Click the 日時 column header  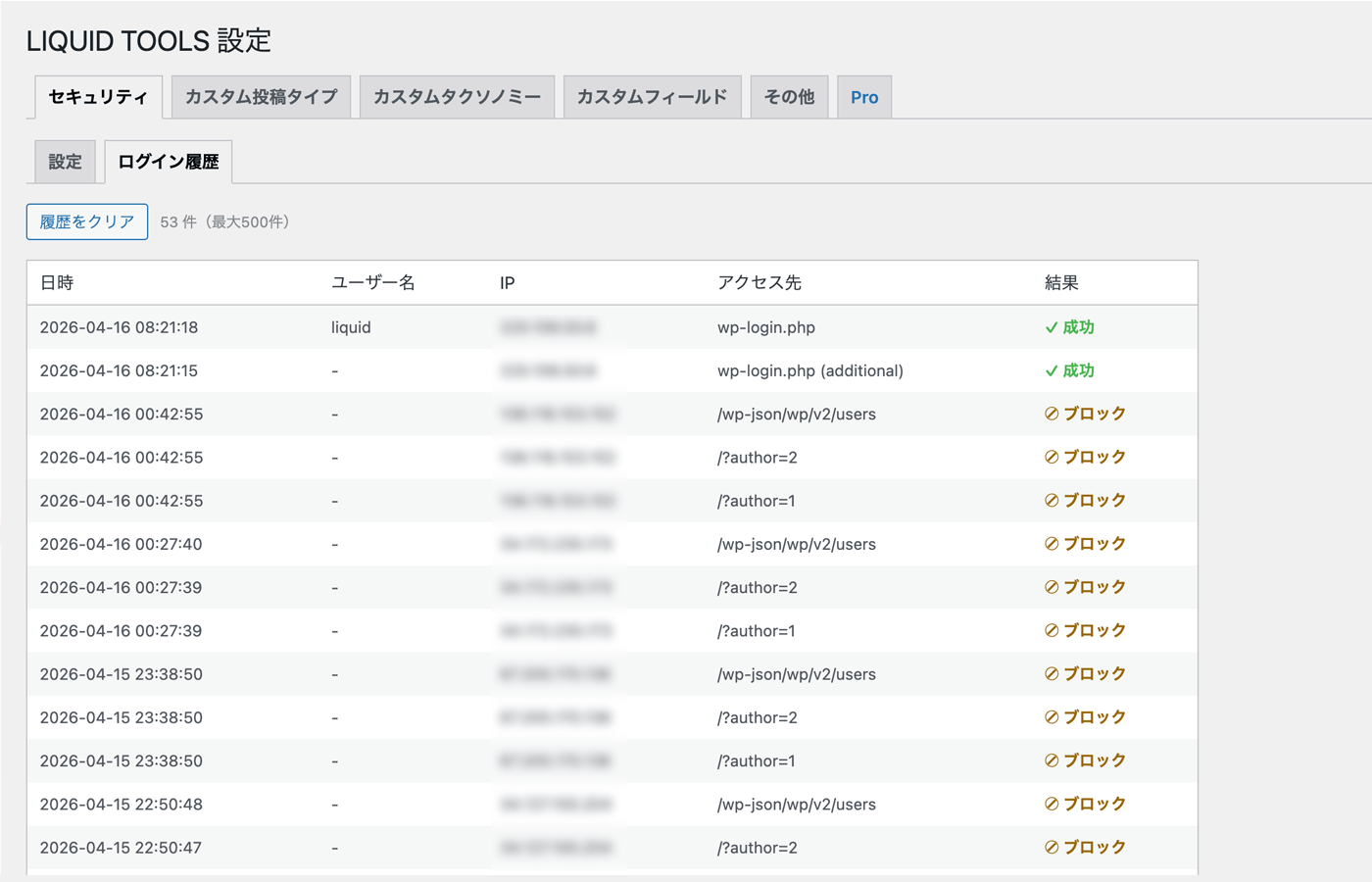click(x=55, y=282)
